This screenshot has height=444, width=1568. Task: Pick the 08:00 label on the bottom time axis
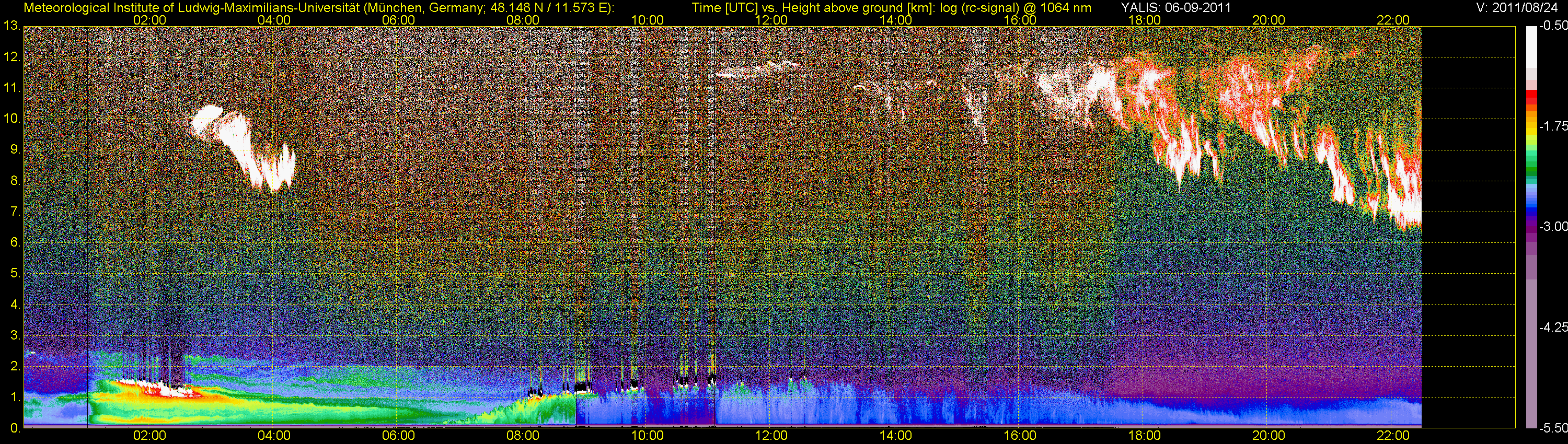point(523,436)
